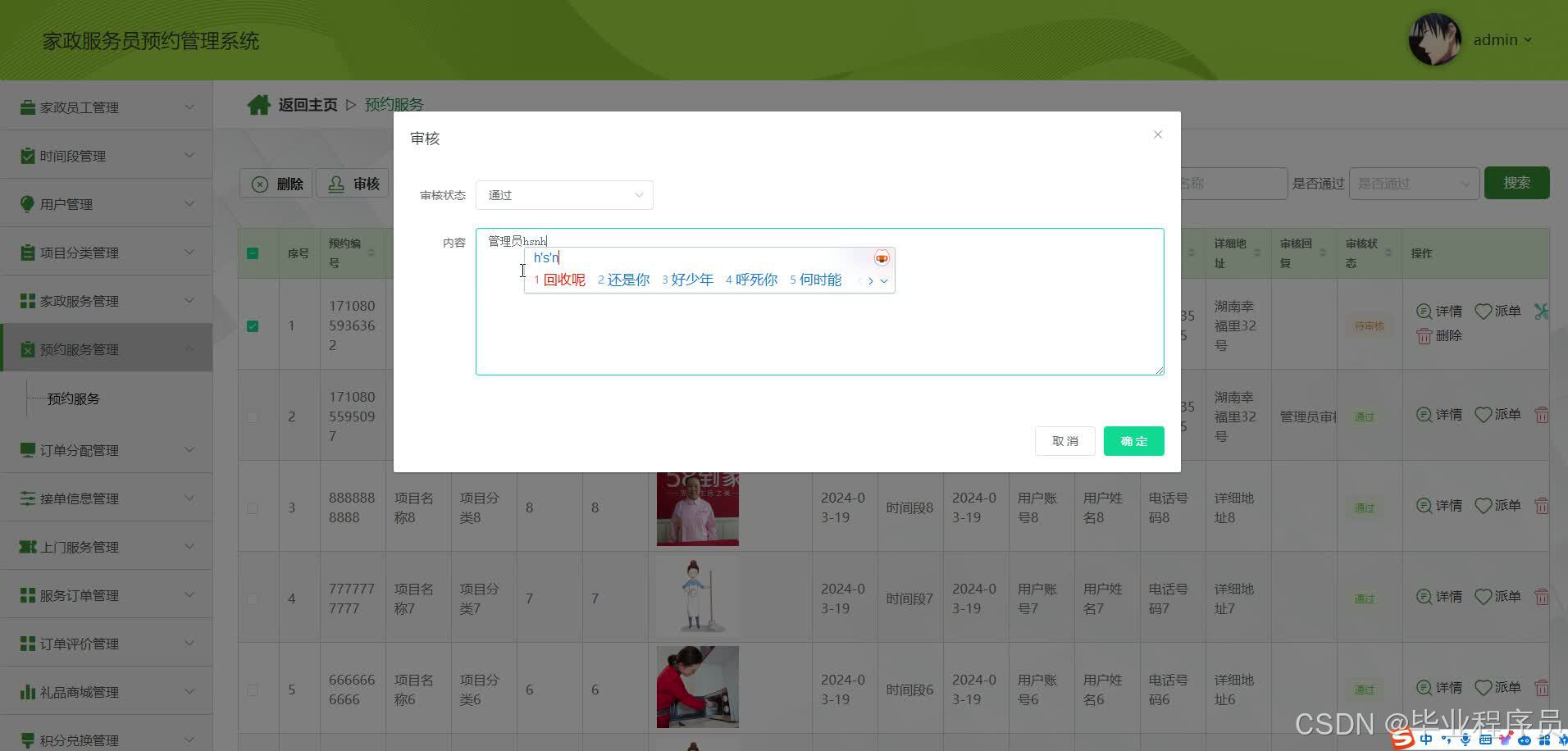Open 详情 icon for order 7777777777
Screen dimensions: 1568x751
[1424, 597]
